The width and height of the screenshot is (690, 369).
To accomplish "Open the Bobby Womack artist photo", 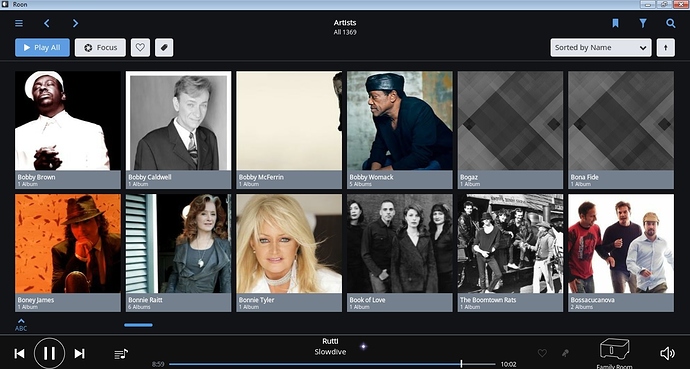I will point(400,121).
